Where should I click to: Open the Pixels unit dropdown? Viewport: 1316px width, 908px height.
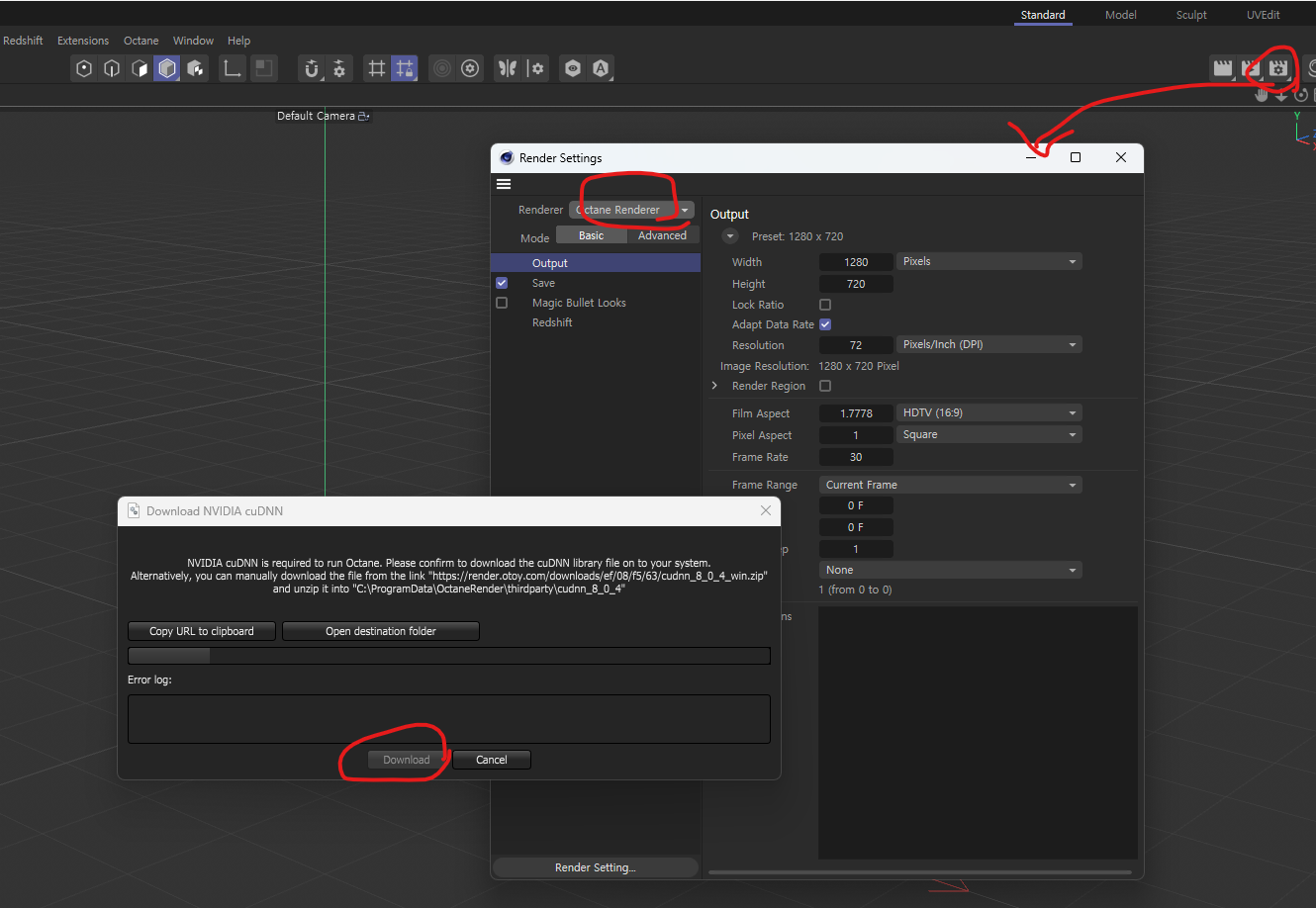pos(988,261)
